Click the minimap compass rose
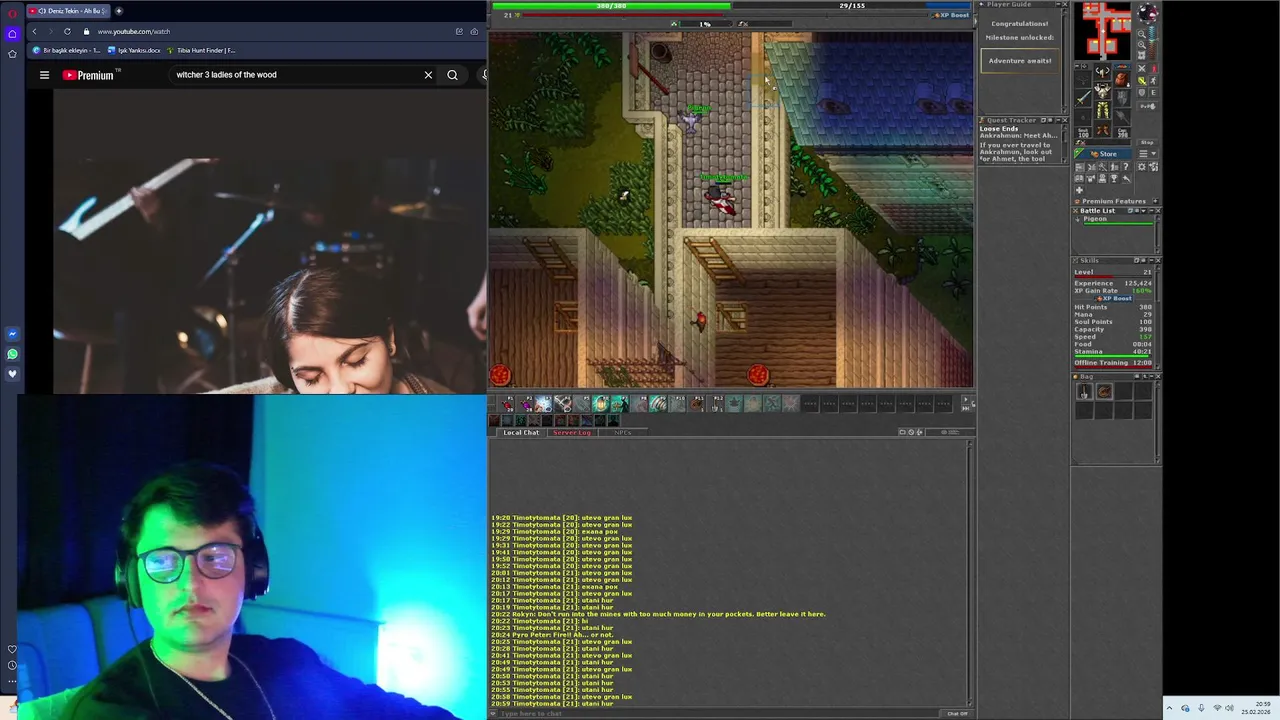 pos(1148,13)
